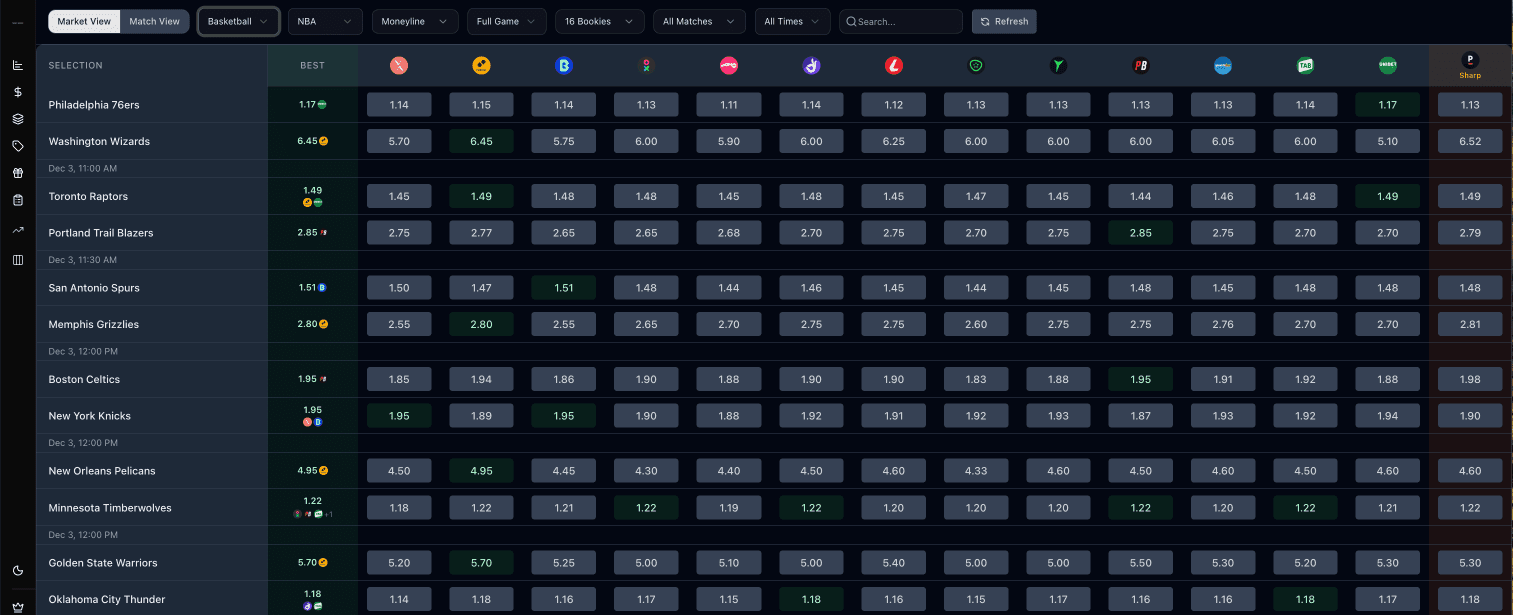This screenshot has height=615, width=1513.
Task: Open the All Matches dropdown
Action: [x=700, y=21]
